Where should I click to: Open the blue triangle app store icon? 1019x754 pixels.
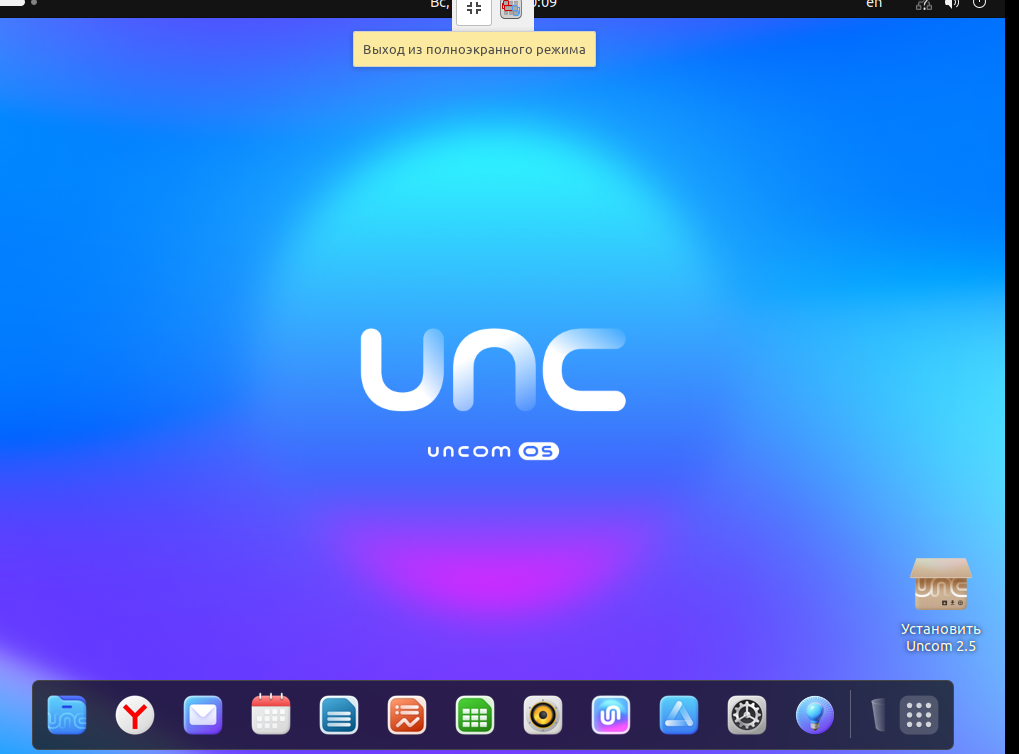pos(678,715)
